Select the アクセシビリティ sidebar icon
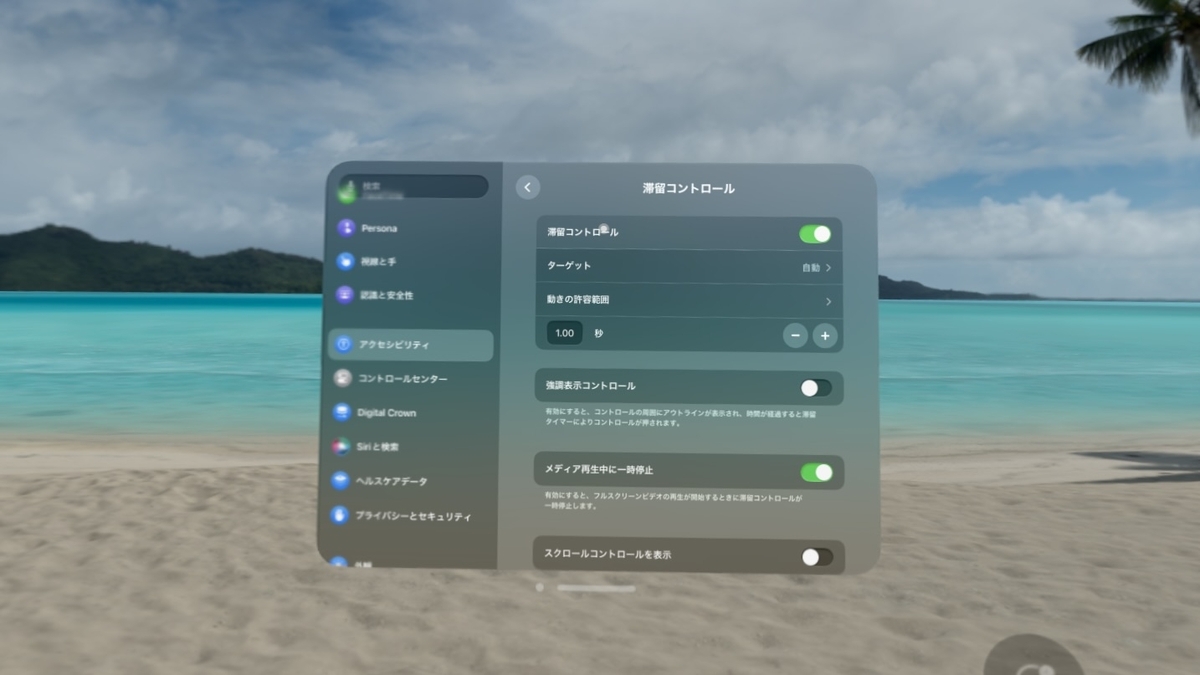This screenshot has width=1200, height=675. (x=344, y=344)
